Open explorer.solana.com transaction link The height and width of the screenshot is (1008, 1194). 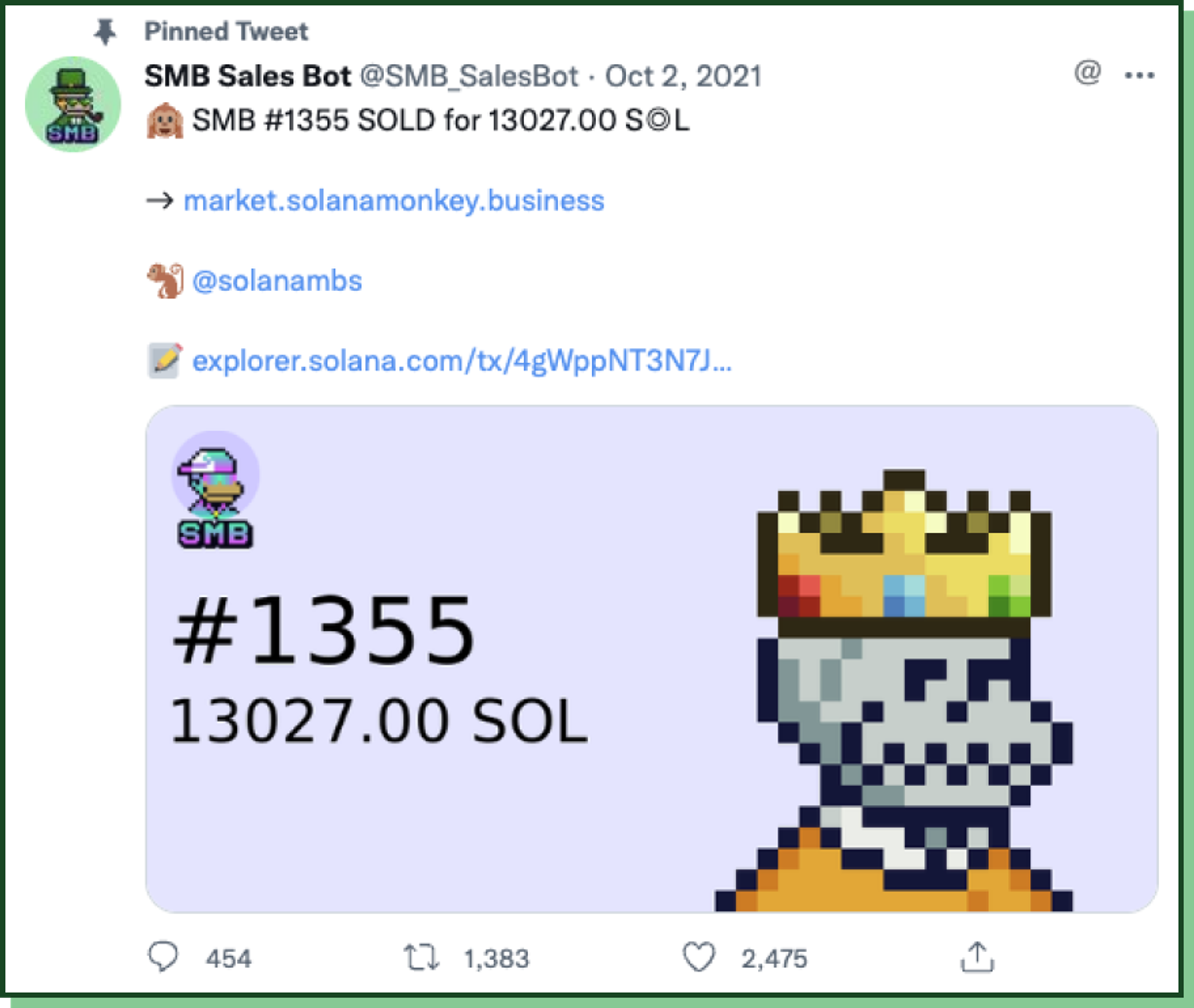point(462,361)
